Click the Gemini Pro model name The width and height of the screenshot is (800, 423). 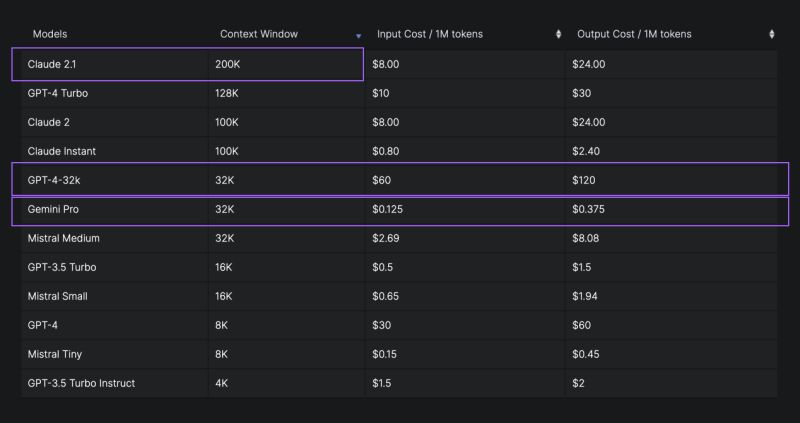(x=54, y=210)
